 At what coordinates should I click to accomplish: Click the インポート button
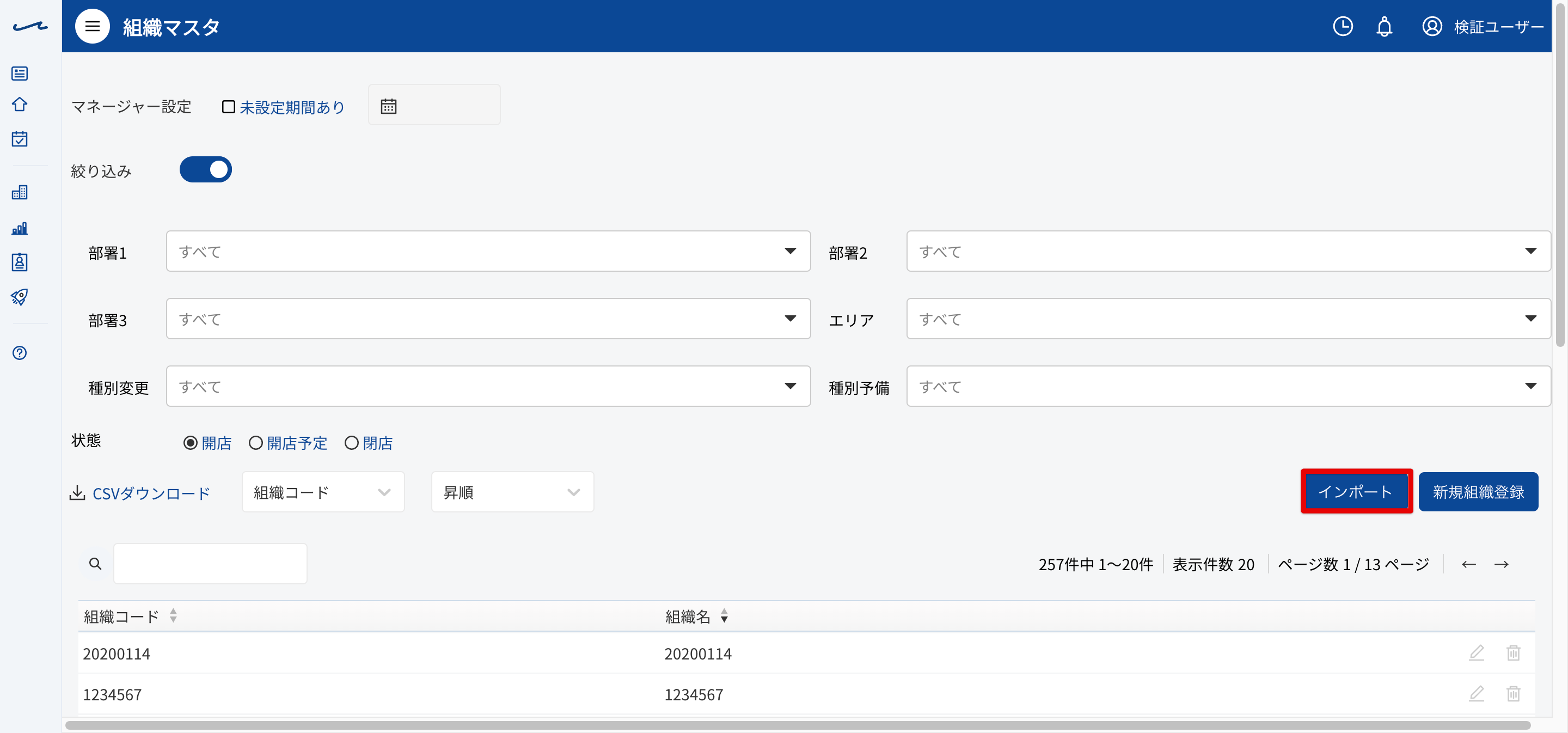[1356, 491]
